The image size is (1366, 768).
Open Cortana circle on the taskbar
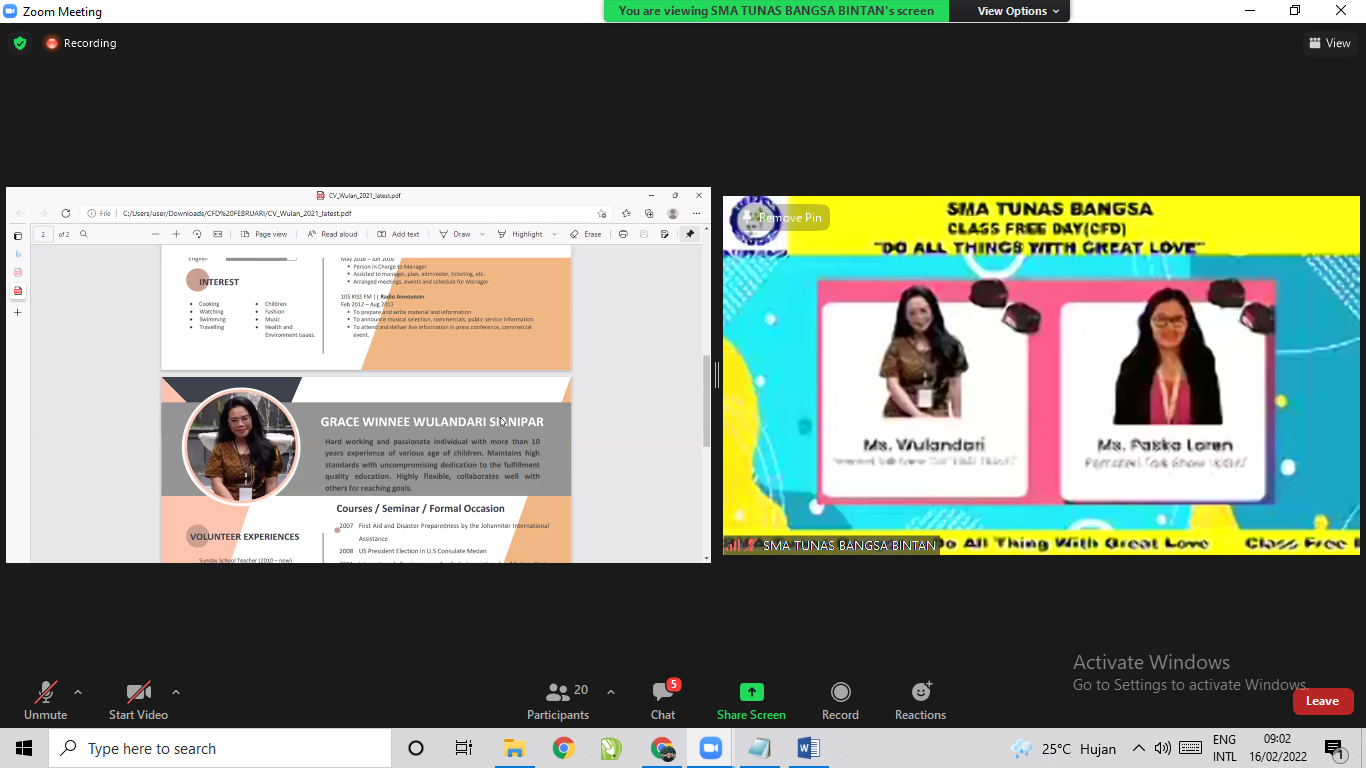(416, 748)
